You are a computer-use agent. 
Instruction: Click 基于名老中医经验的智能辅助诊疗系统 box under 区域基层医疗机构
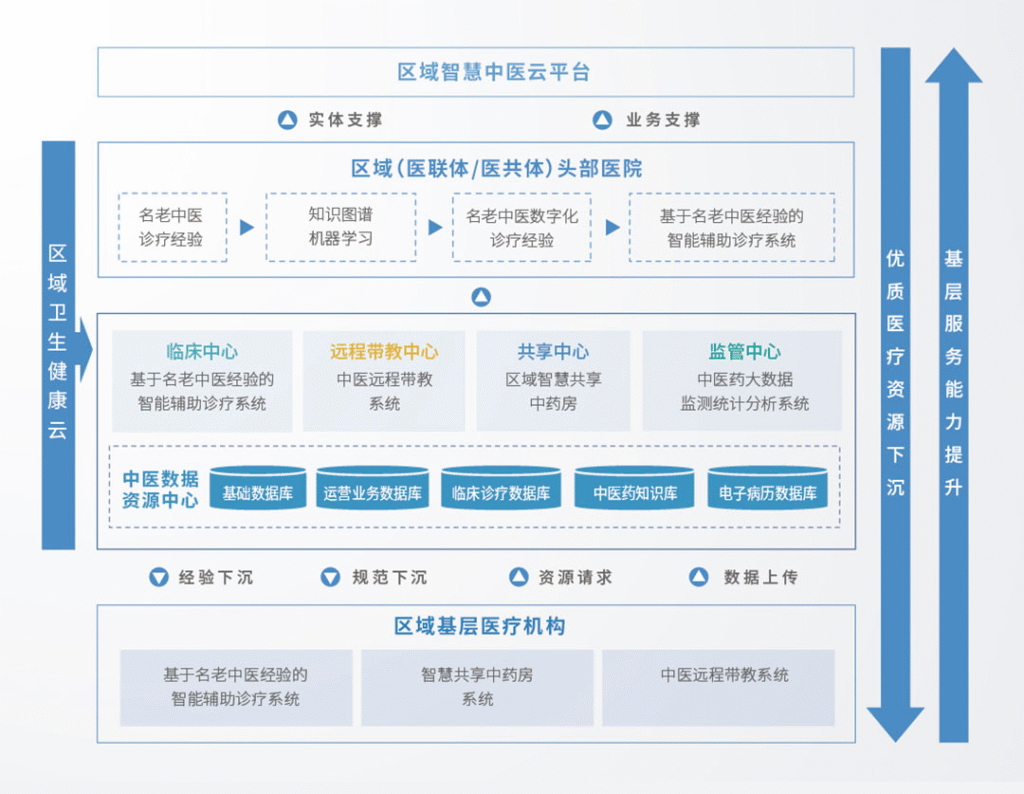click(236, 688)
